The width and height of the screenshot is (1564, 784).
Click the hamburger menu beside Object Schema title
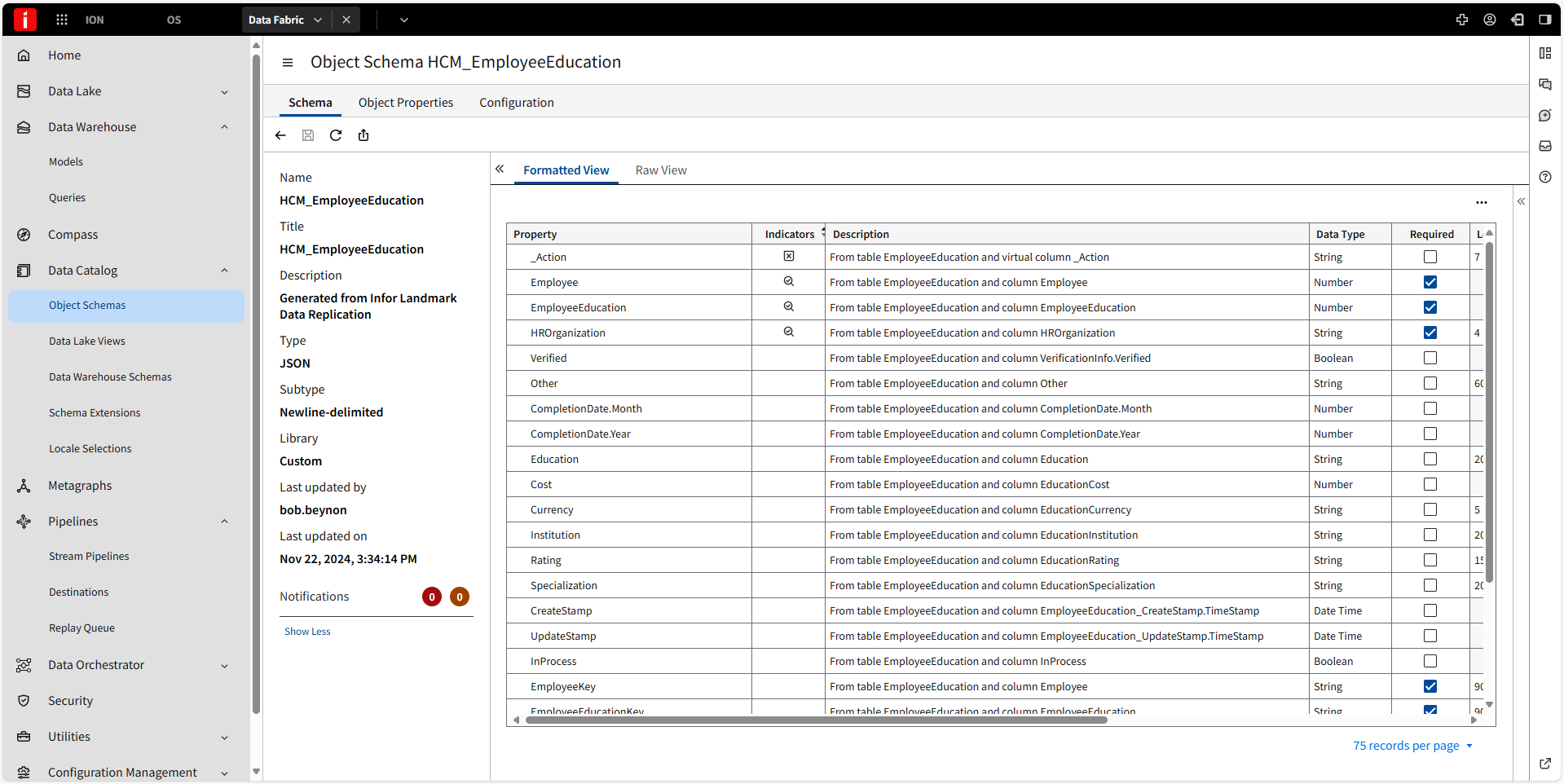pyautogui.click(x=288, y=63)
